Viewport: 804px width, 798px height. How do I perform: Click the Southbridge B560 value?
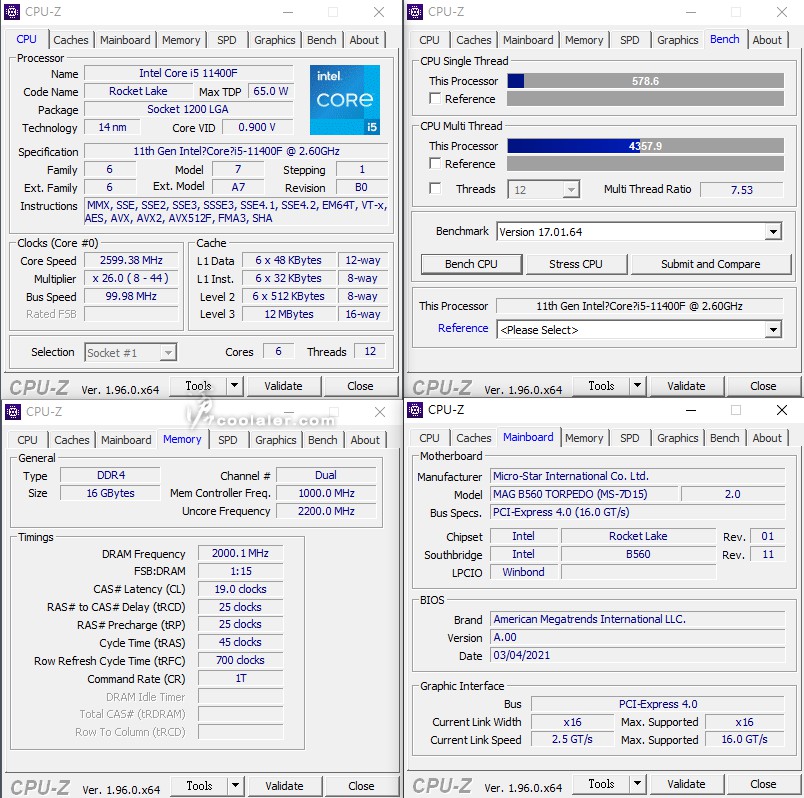pyautogui.click(x=638, y=554)
